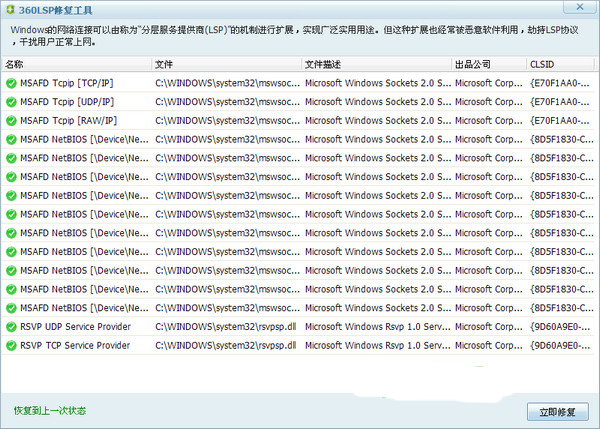Click {E70F1AA0 CLSID in the [RAW/IP] row
The height and width of the screenshot is (429, 600).
560,121
